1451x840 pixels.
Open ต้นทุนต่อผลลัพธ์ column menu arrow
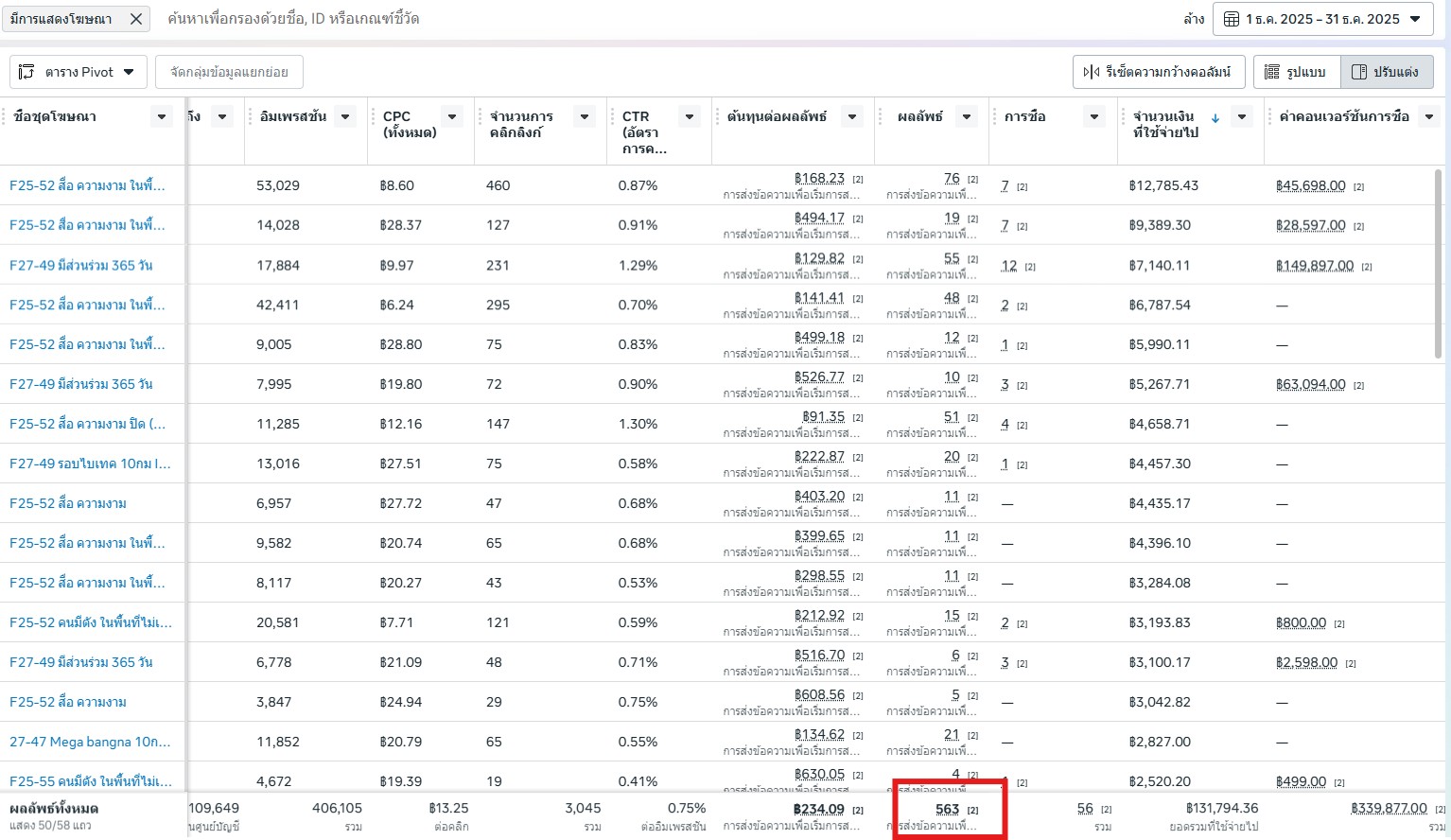pyautogui.click(x=852, y=116)
